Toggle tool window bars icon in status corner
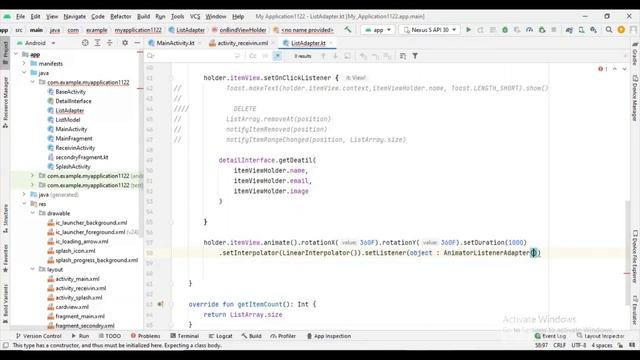 5,345
